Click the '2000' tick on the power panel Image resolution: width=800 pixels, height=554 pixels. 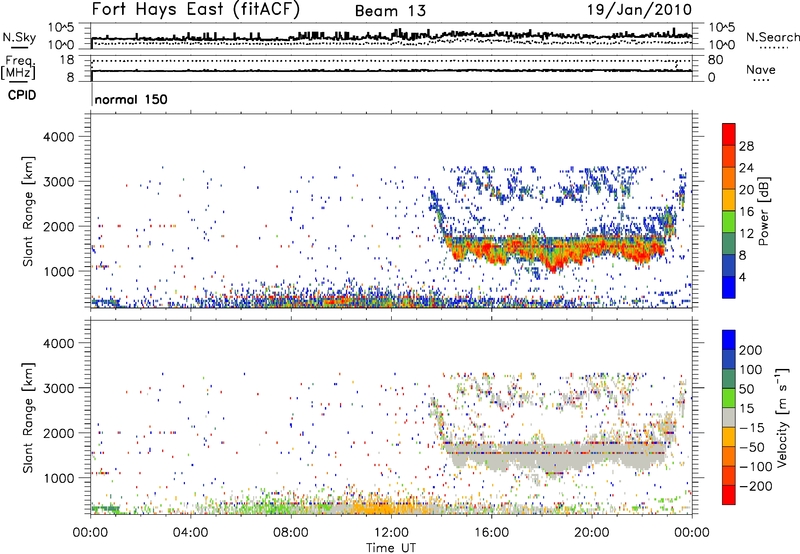[58, 226]
